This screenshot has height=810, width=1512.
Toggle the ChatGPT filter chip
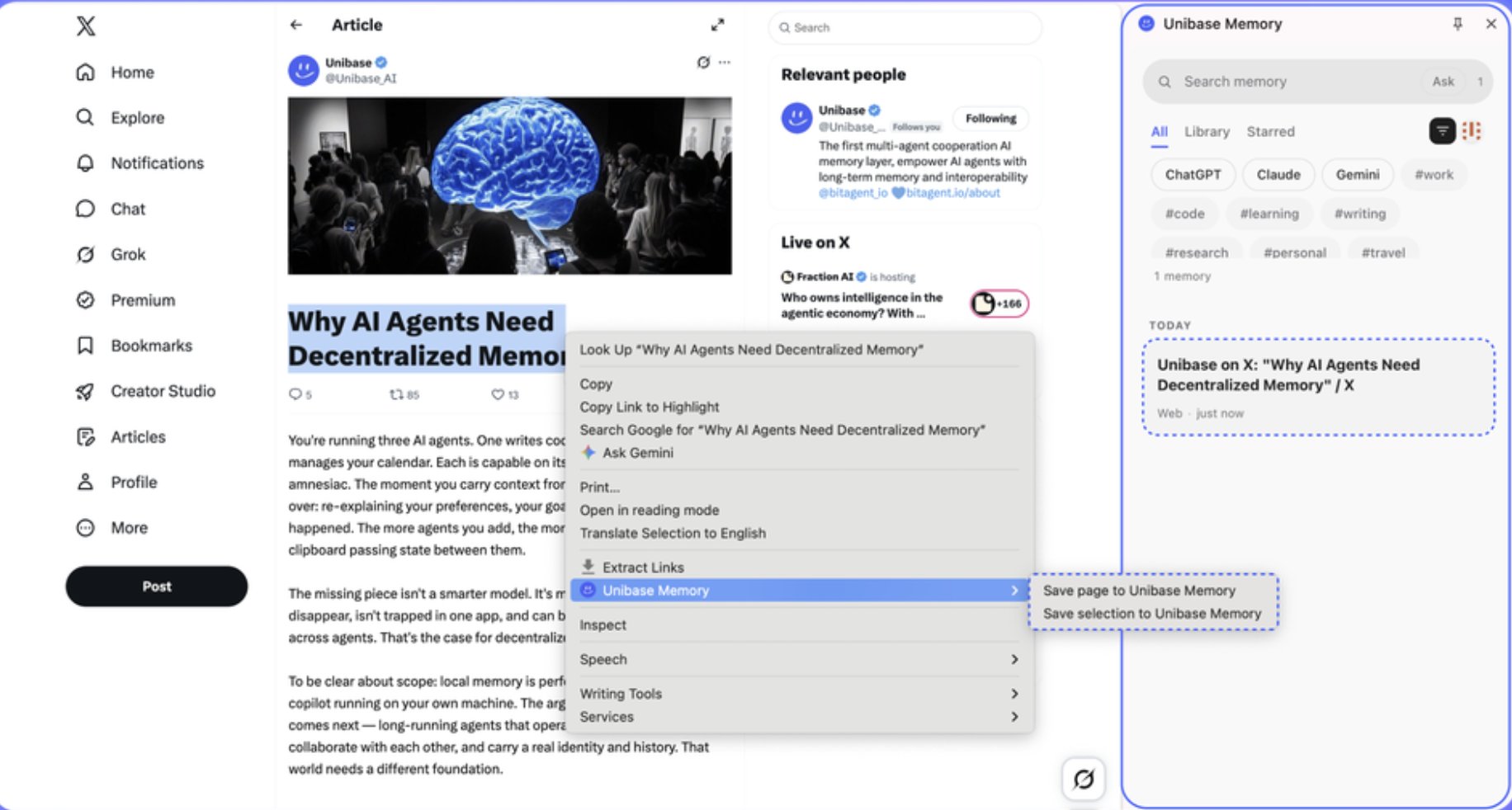(1193, 175)
